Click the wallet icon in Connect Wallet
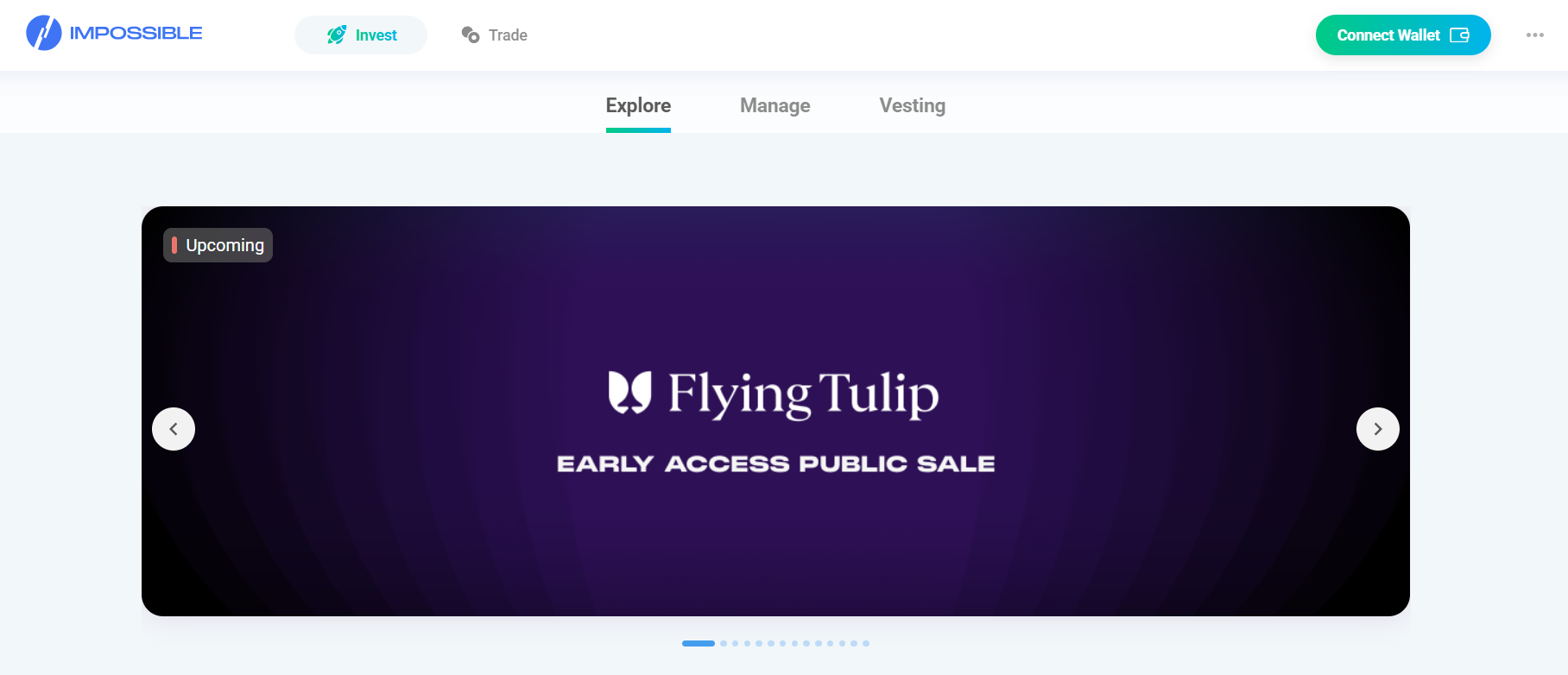 click(1459, 35)
